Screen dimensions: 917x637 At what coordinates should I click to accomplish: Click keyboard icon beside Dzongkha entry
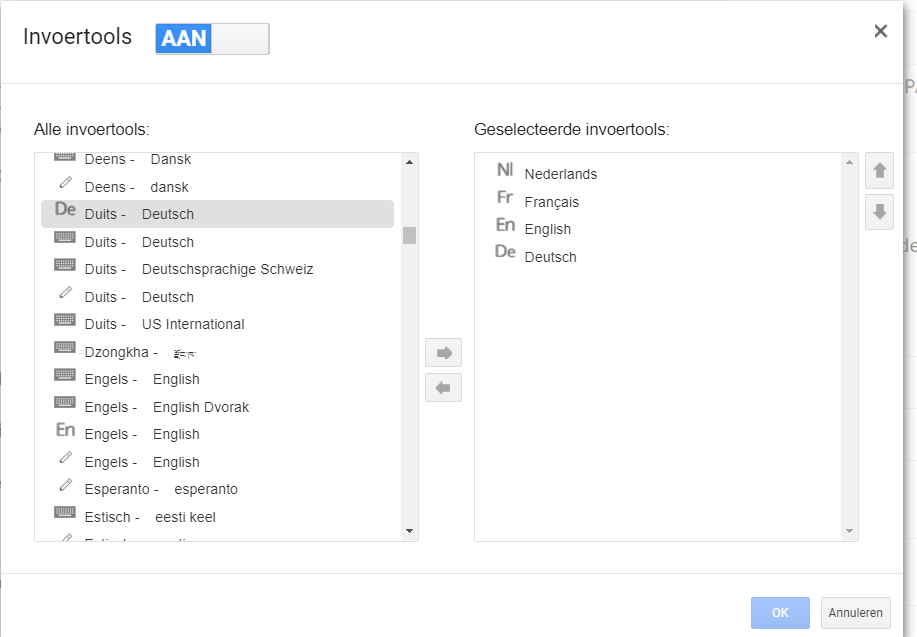[x=65, y=347]
